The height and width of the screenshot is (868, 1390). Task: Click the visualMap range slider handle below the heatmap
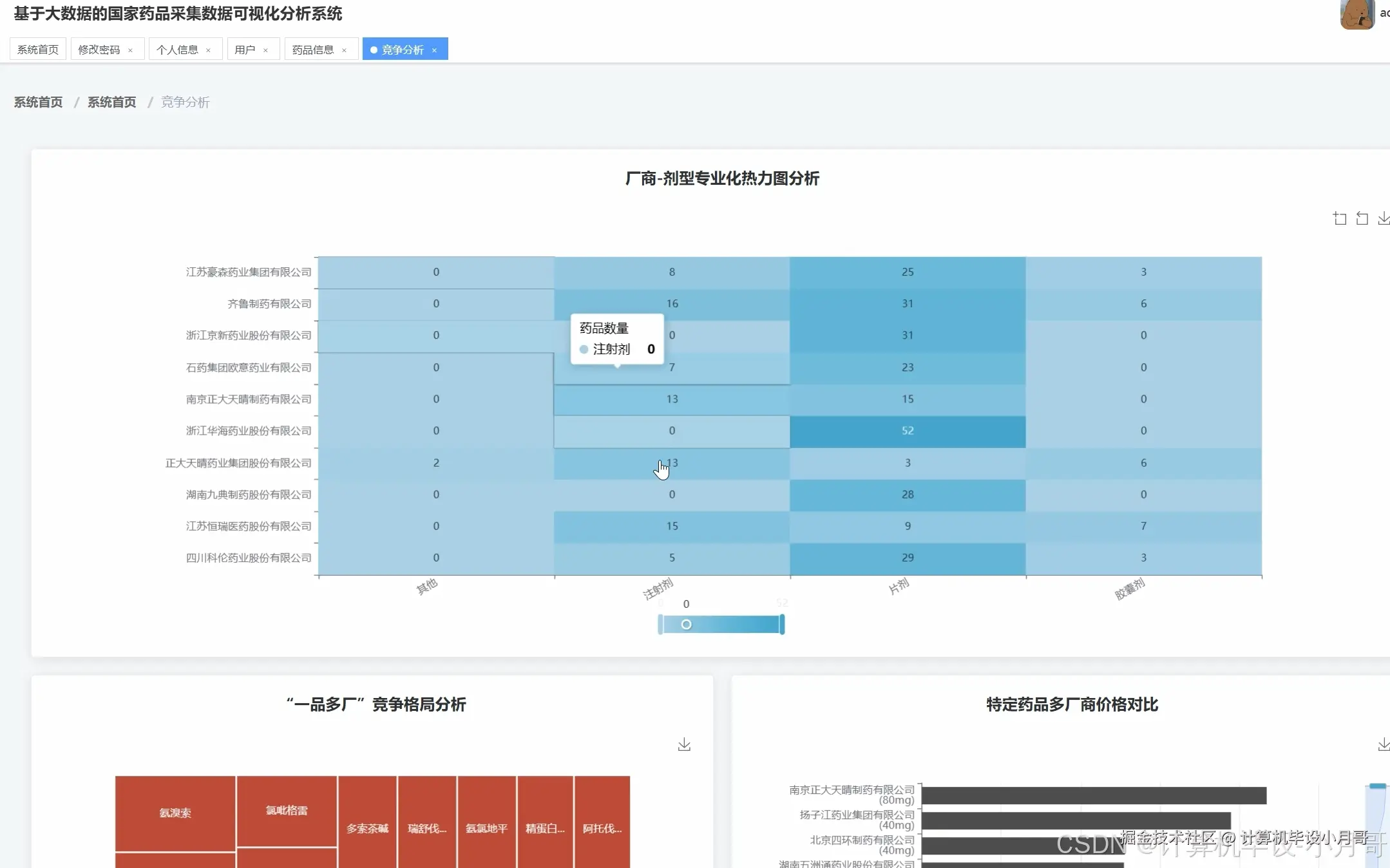pos(687,624)
